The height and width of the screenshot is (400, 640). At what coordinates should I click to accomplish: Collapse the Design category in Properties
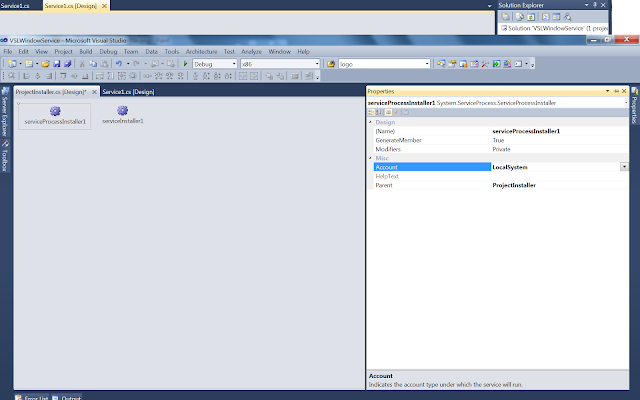tap(370, 122)
